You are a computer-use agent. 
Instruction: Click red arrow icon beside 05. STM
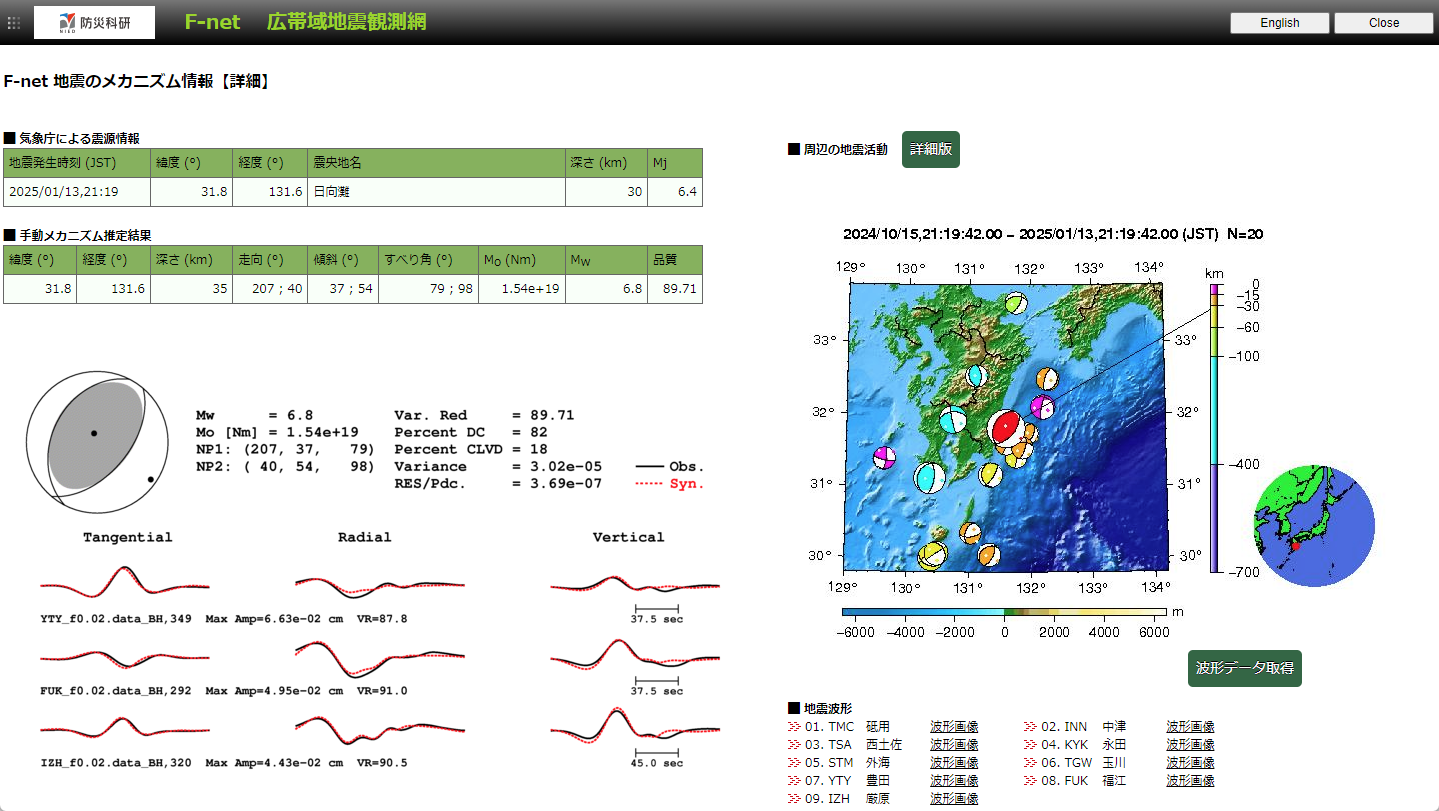795,763
